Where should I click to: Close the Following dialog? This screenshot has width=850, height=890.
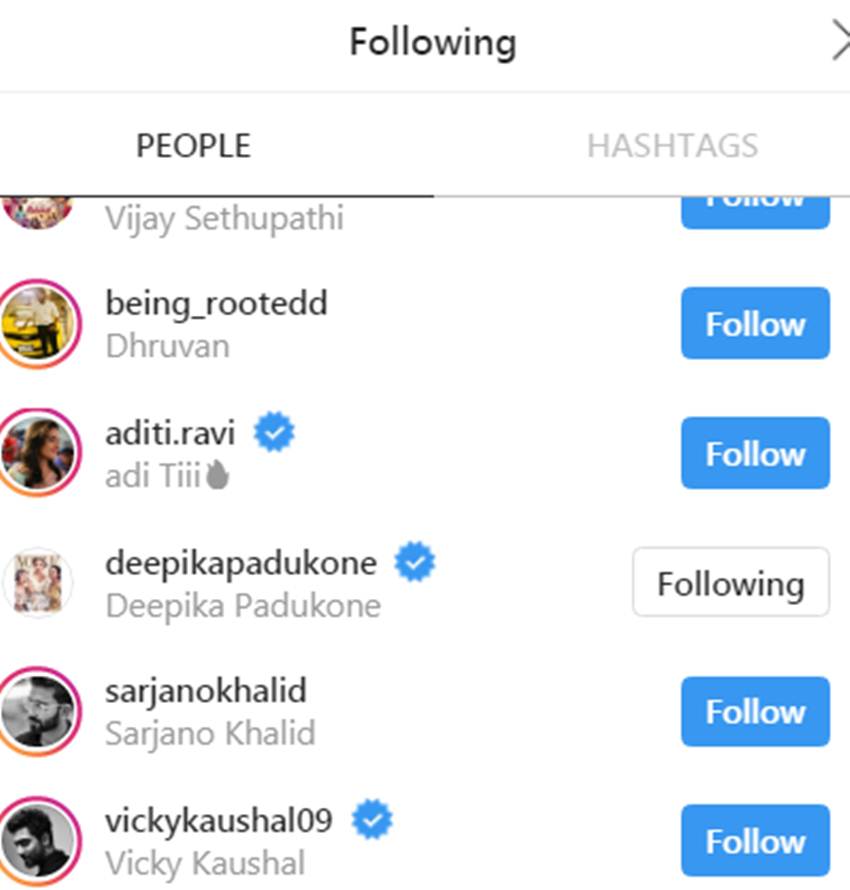point(841,40)
